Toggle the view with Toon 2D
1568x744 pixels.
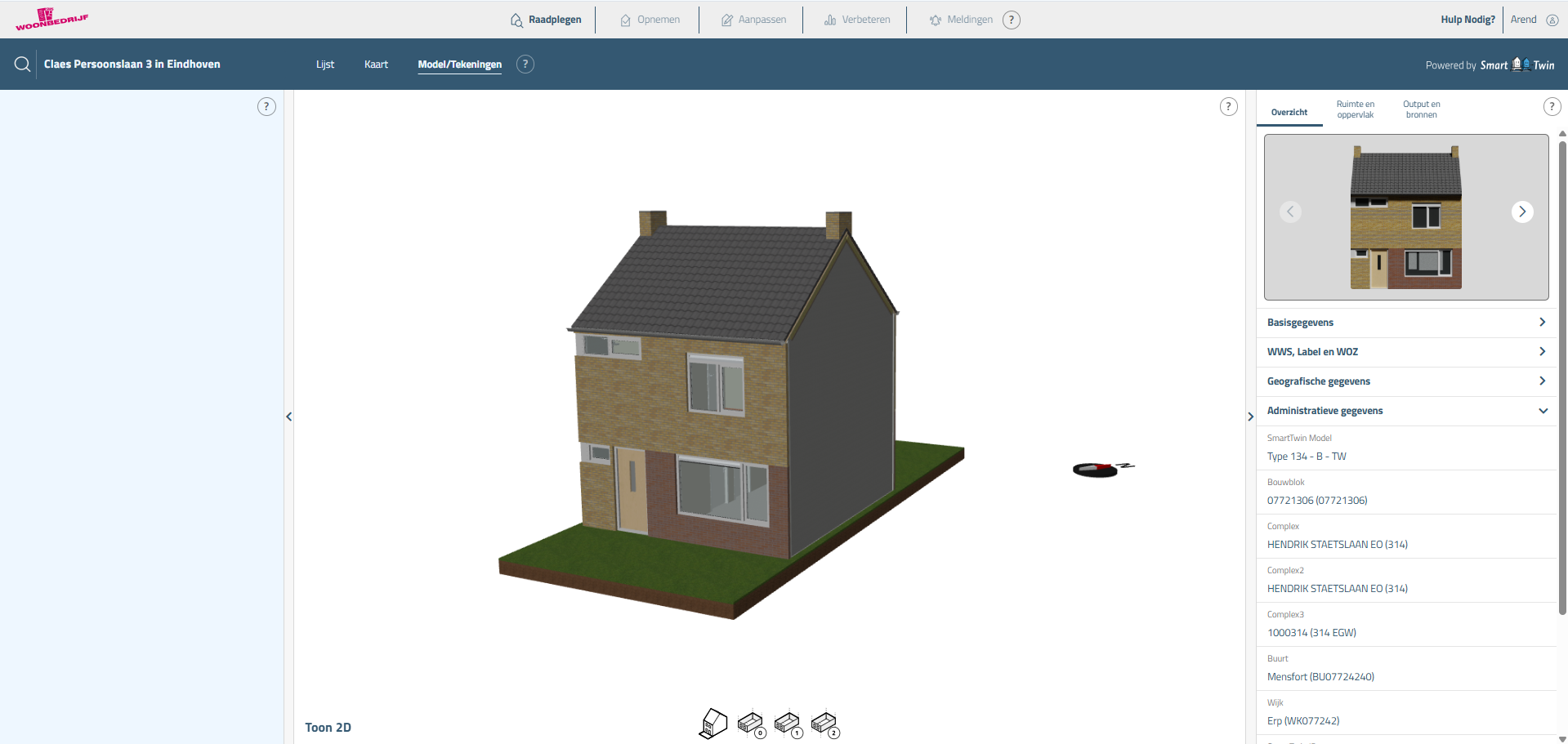[328, 728]
